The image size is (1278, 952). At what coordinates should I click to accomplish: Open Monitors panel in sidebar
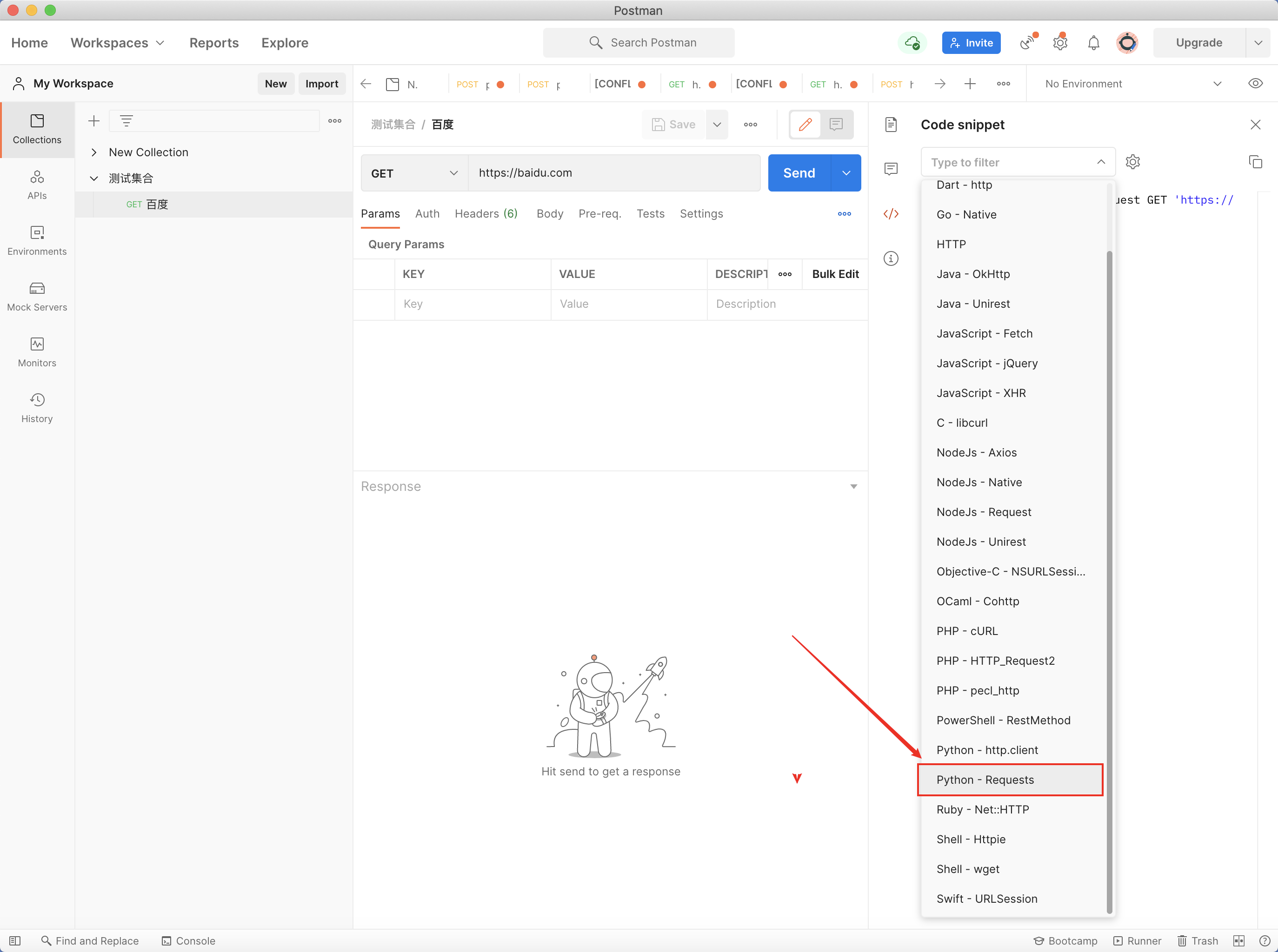tap(37, 352)
